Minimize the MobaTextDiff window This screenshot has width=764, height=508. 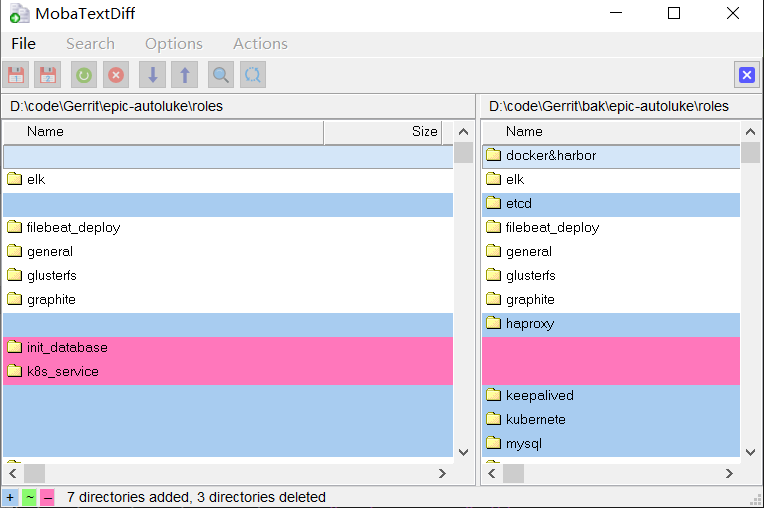616,13
